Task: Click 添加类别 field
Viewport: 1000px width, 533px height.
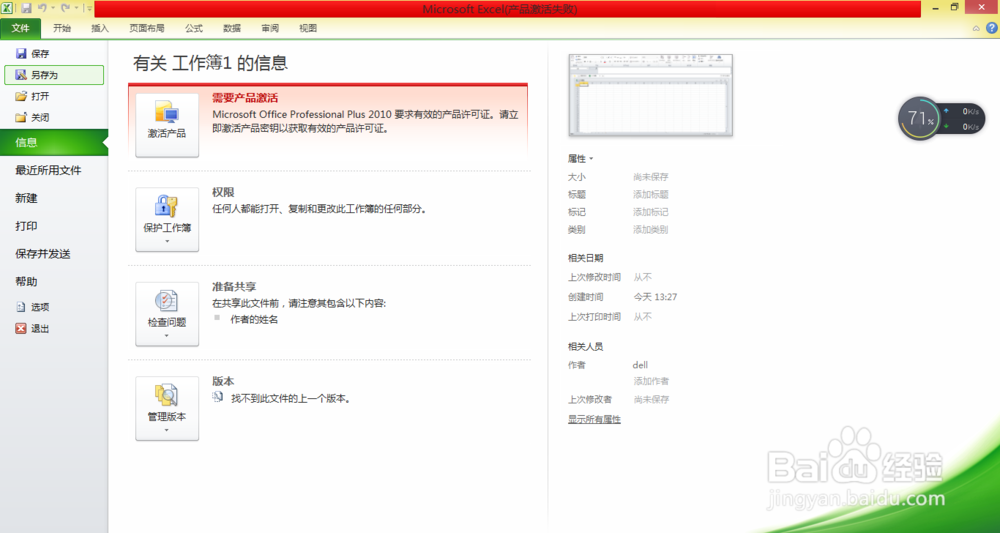Action: click(x=651, y=230)
